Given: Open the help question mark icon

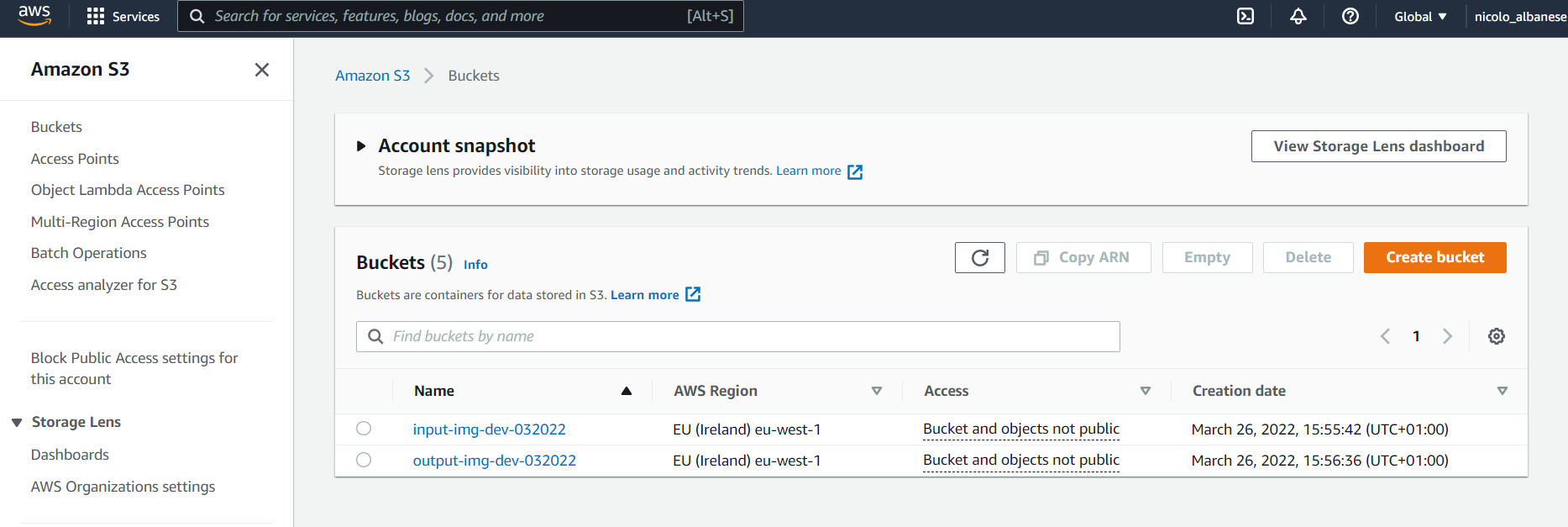Looking at the screenshot, I should tap(1350, 16).
